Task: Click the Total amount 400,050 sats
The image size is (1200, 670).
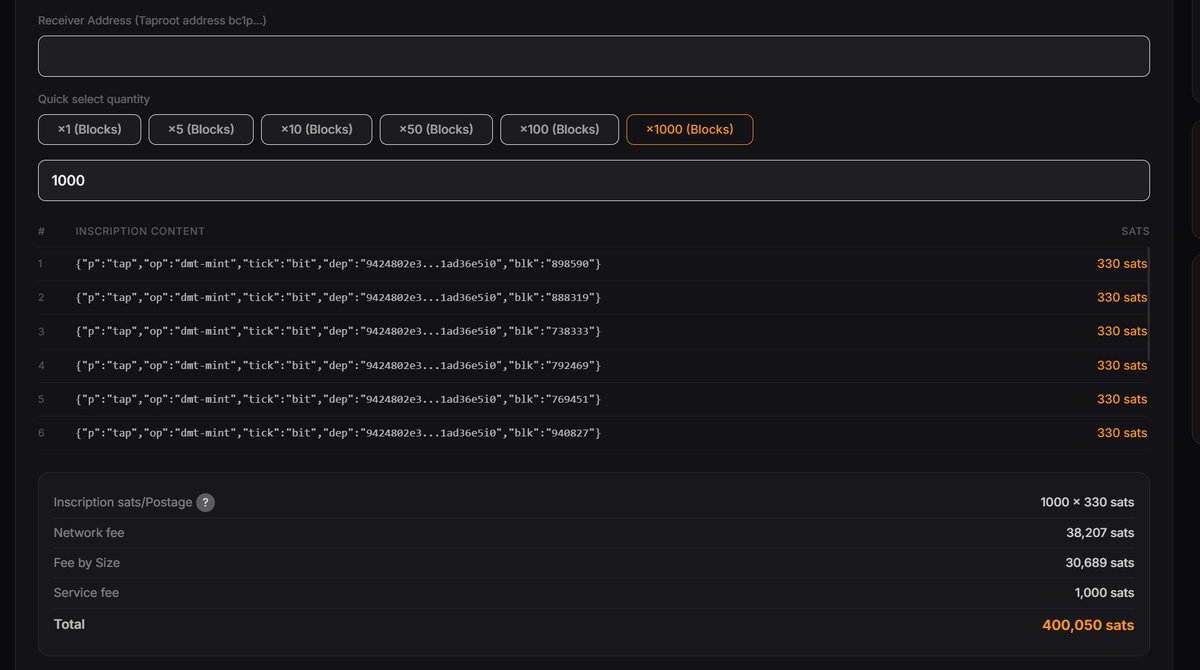Action: click(1088, 625)
